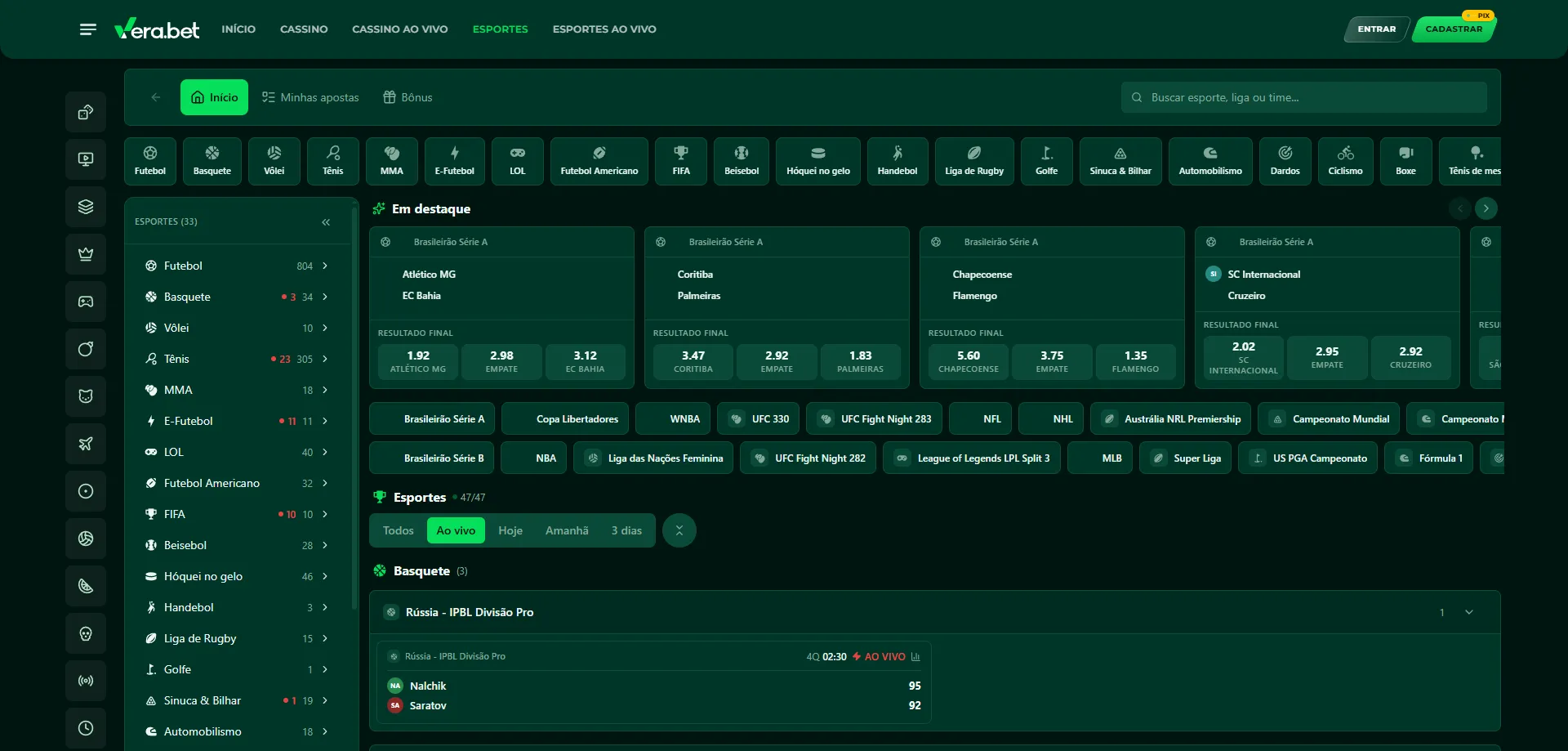The width and height of the screenshot is (1568, 751).
Task: Open the Vera.bet logo home link
Action: click(x=157, y=29)
